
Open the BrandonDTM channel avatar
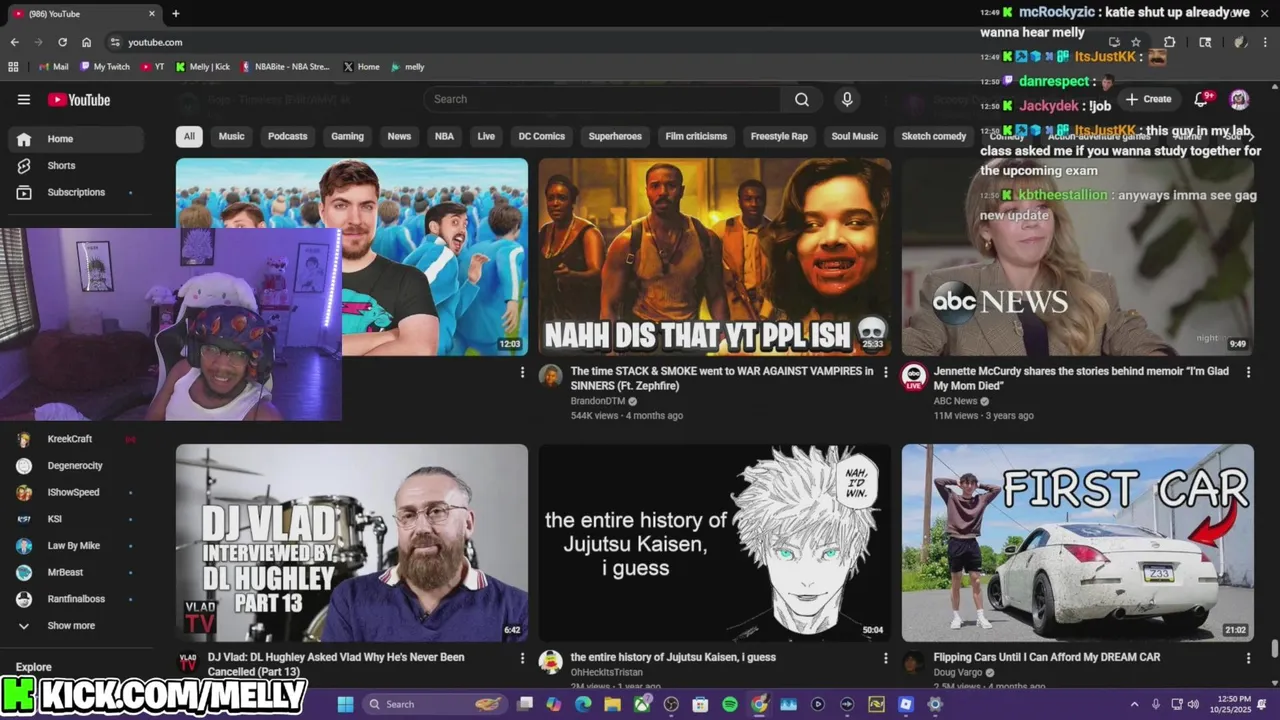(x=550, y=376)
